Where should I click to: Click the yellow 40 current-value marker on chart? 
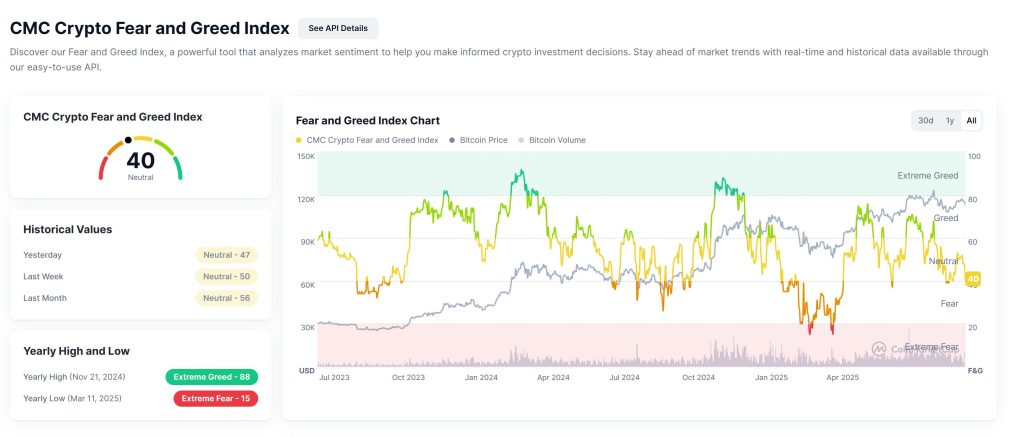972,279
